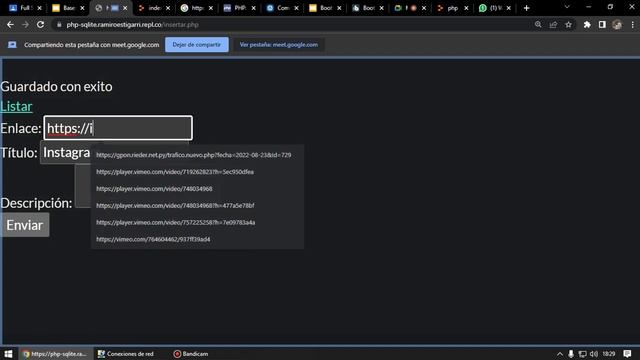Click the lock icon in address bar

tap(59, 24)
